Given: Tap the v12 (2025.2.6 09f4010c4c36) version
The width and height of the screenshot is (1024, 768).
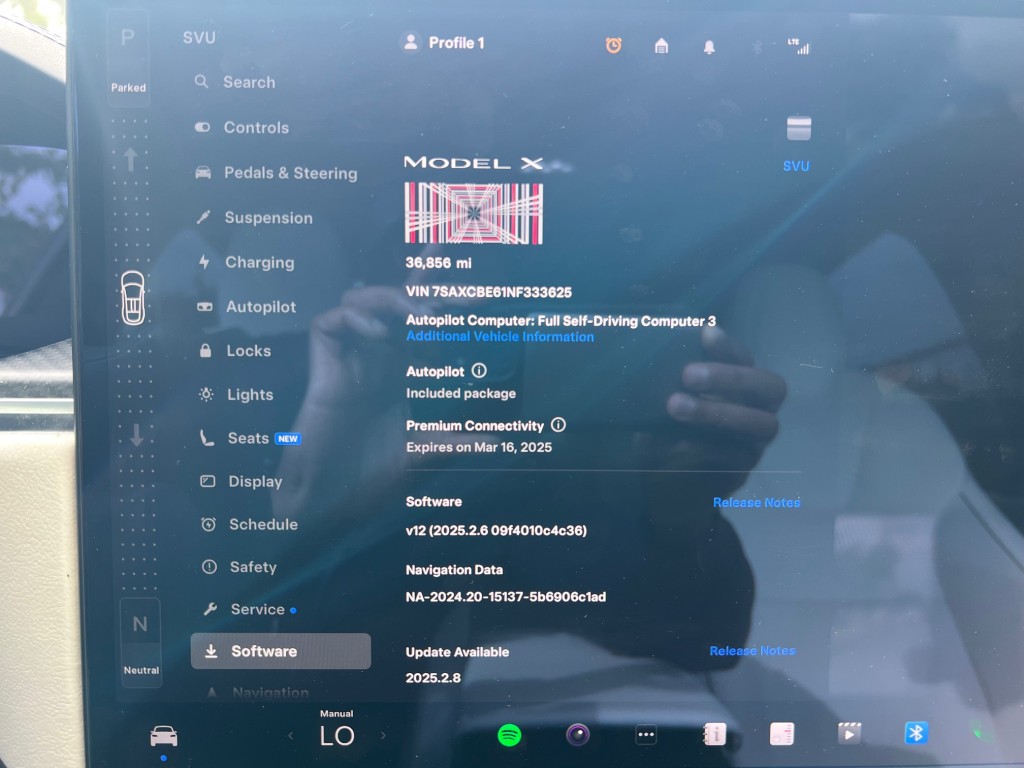Looking at the screenshot, I should 496,530.
